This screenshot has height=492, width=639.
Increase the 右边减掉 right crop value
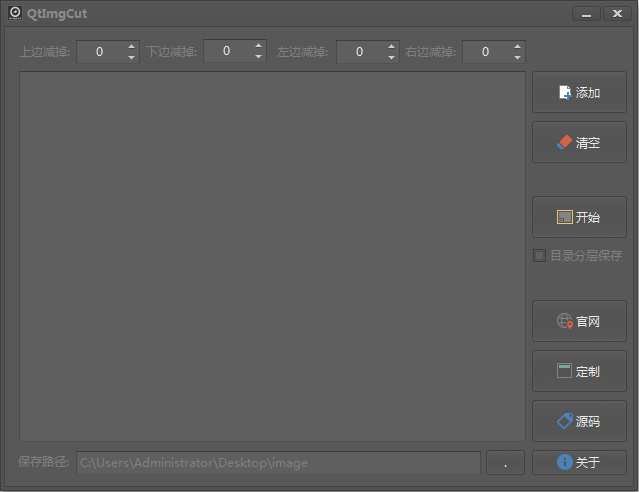[x=517, y=46]
